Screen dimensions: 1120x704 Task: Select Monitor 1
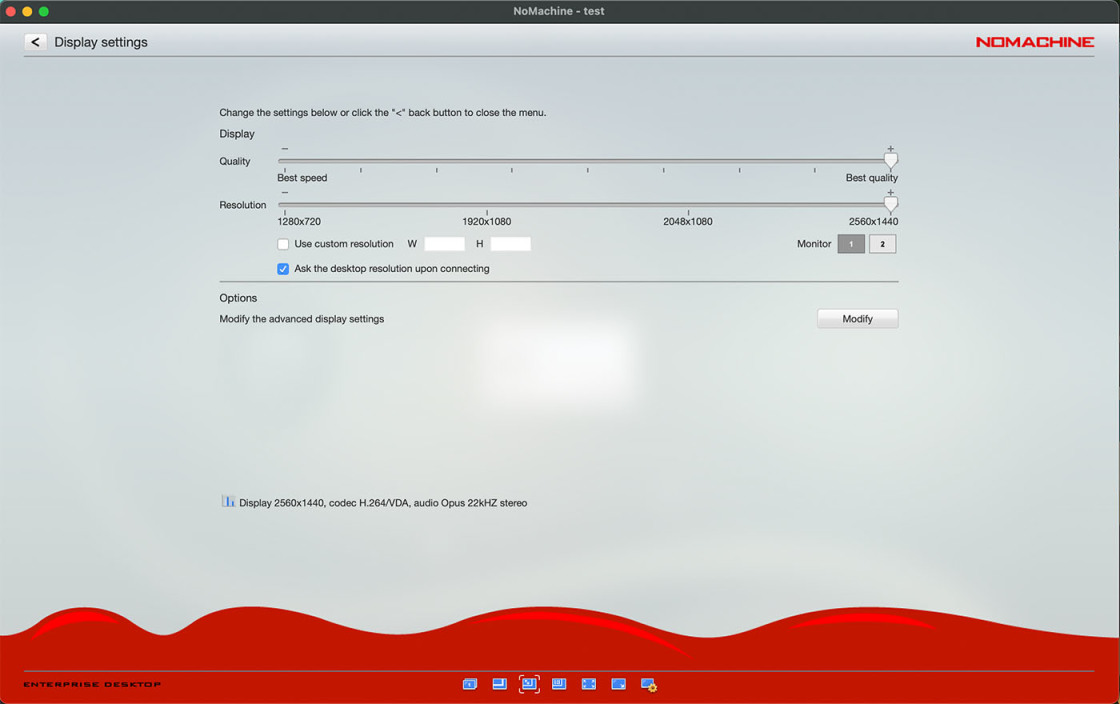pyautogui.click(x=851, y=244)
